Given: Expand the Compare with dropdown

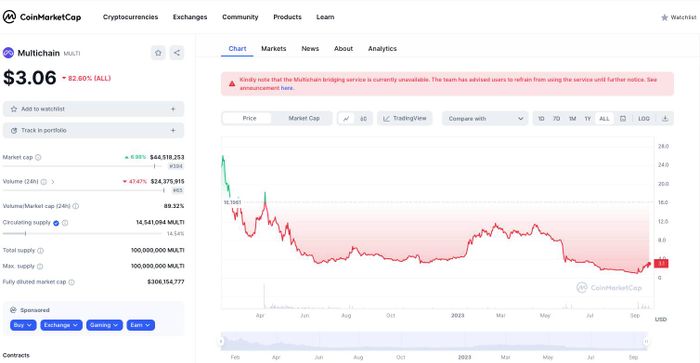Looking at the screenshot, I should [485, 118].
